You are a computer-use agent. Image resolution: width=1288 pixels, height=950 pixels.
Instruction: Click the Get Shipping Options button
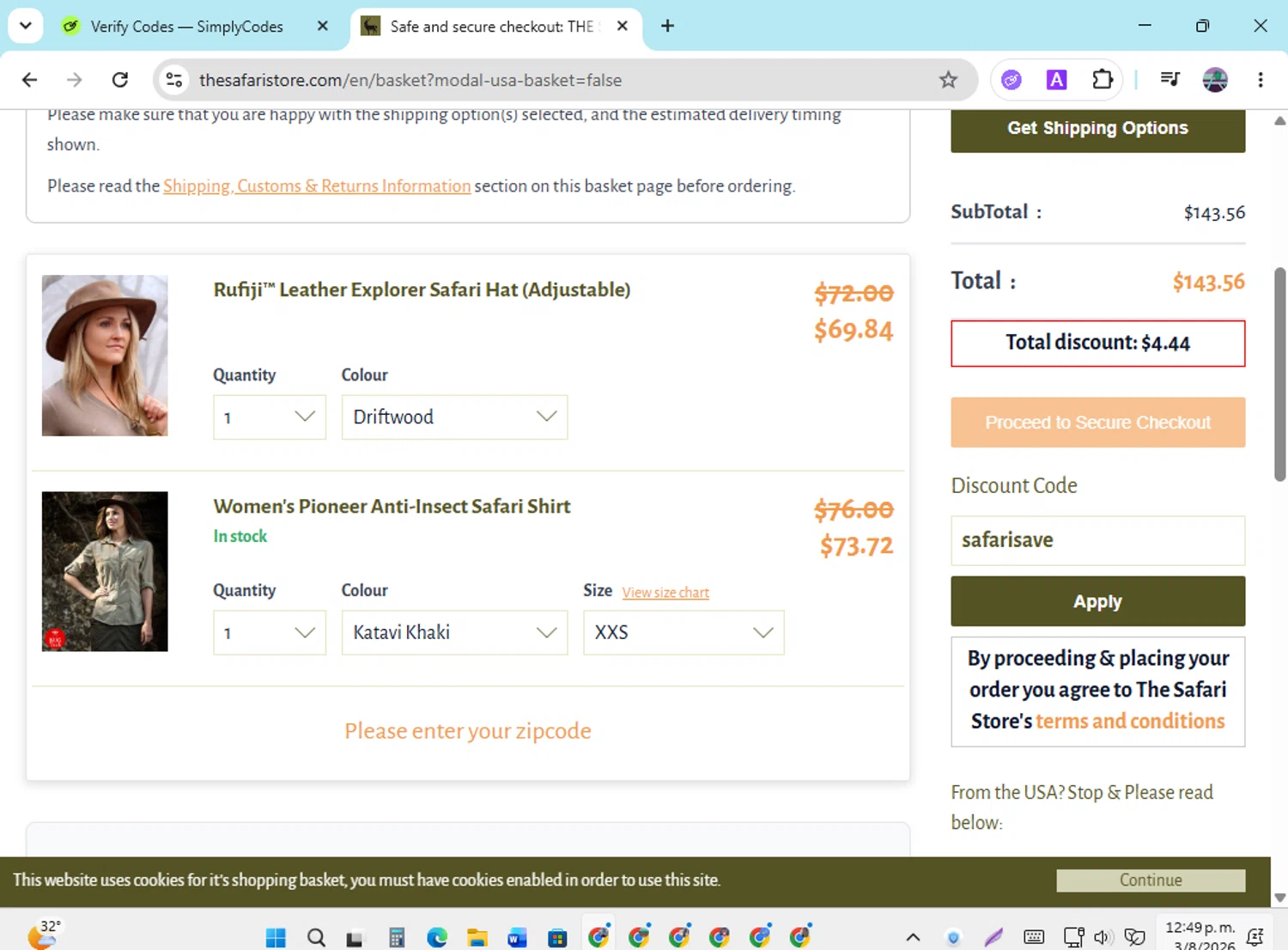[1097, 129]
